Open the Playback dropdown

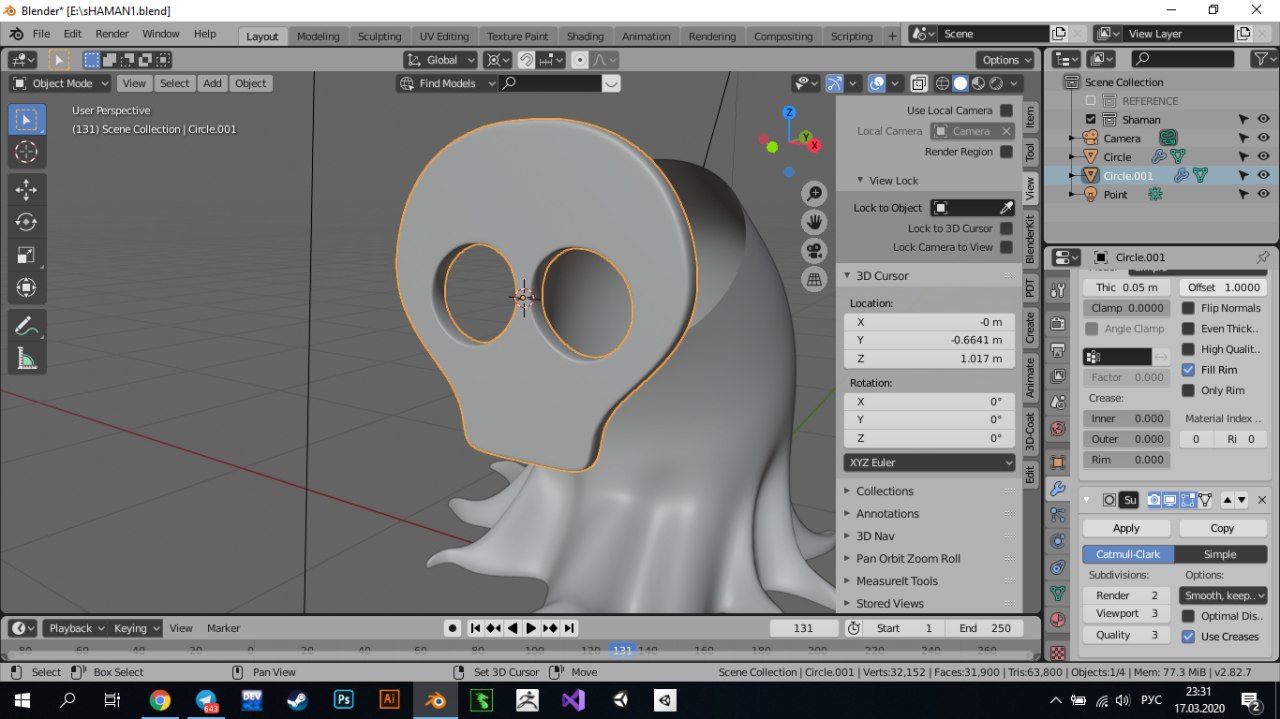[77, 628]
